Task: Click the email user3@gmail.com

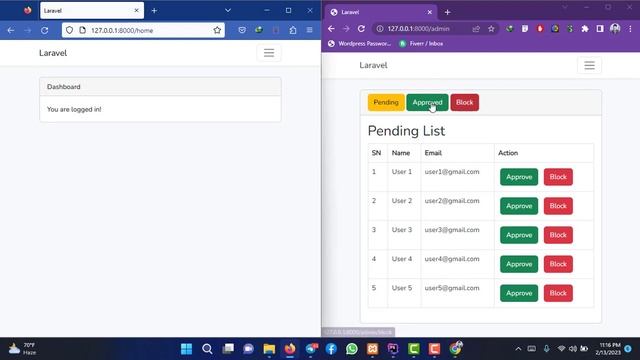Action: (x=452, y=230)
